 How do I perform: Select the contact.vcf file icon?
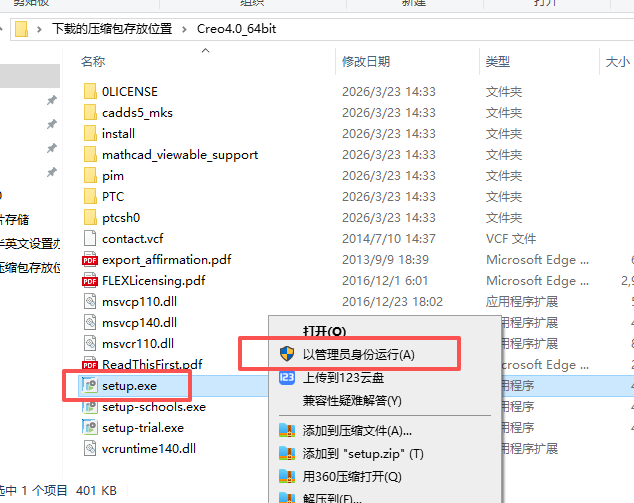click(x=90, y=239)
